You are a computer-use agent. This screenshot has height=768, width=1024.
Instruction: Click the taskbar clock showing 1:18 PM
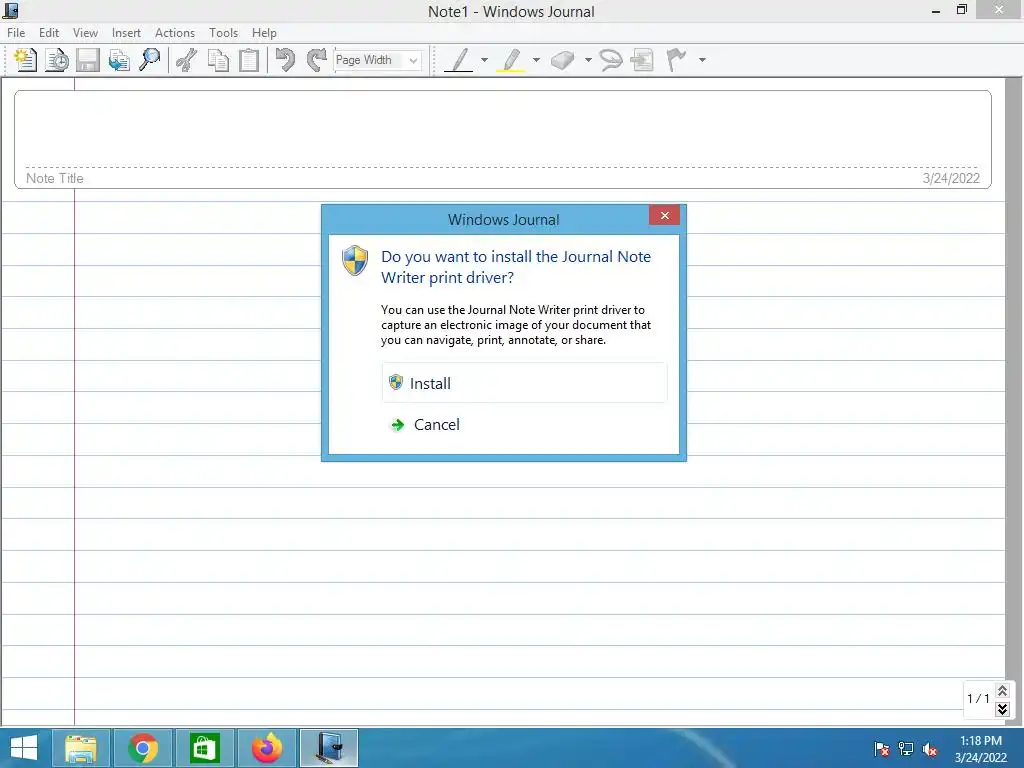pyautogui.click(x=980, y=749)
